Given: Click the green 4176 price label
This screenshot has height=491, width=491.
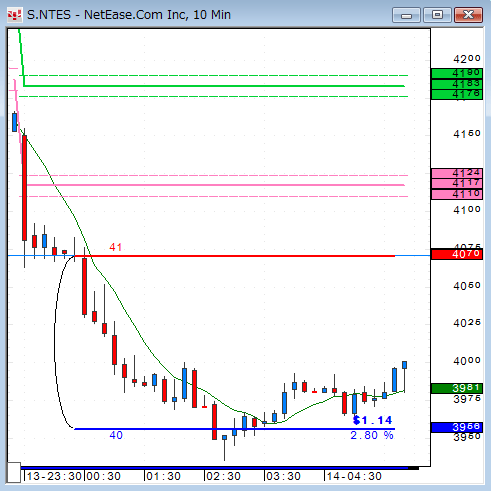Looking at the screenshot, I should 457,94.
